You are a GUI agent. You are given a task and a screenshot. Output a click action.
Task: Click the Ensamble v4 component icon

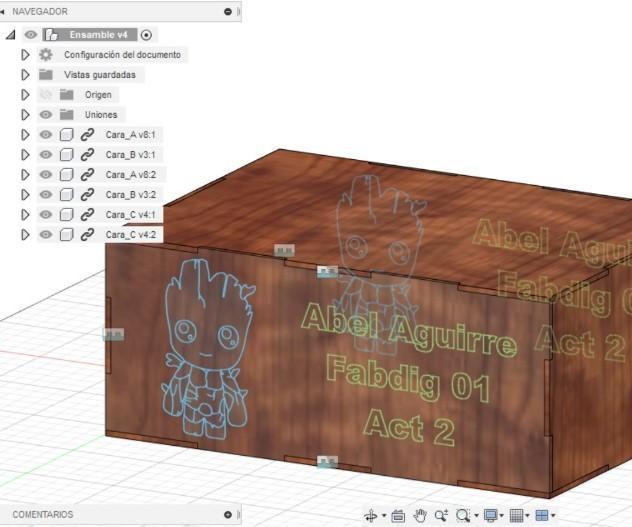pos(51,35)
